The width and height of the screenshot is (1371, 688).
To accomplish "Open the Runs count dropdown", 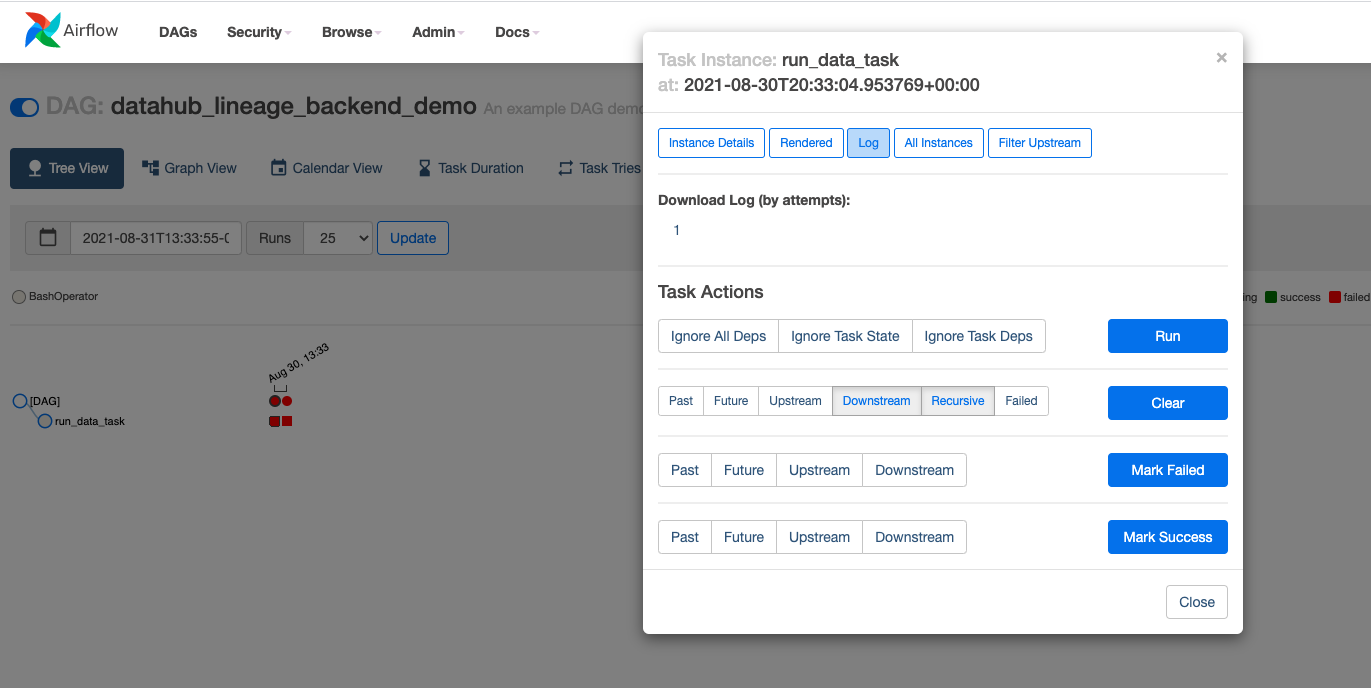I will coord(338,238).
